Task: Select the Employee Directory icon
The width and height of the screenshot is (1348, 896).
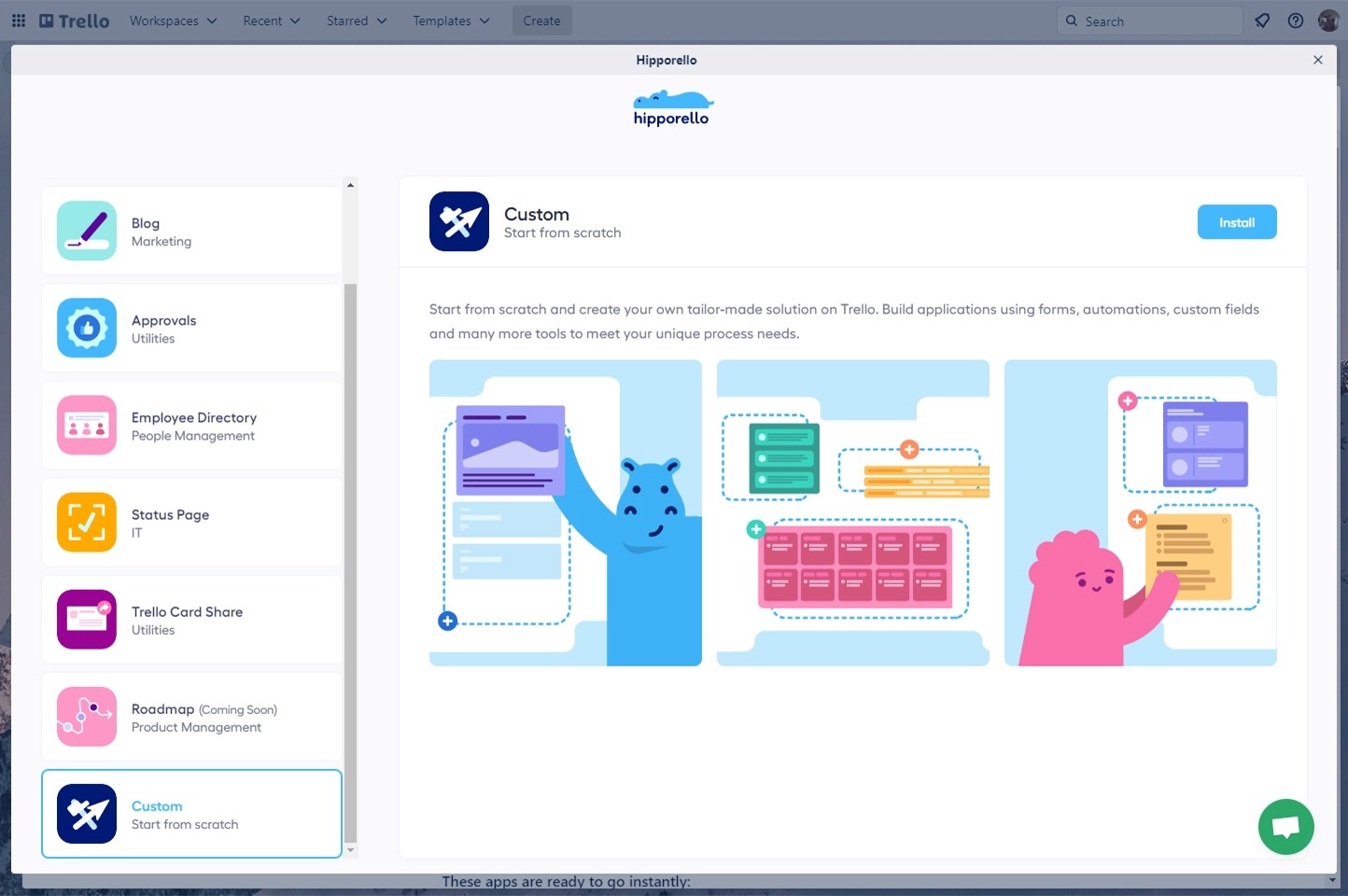Action: [x=87, y=425]
